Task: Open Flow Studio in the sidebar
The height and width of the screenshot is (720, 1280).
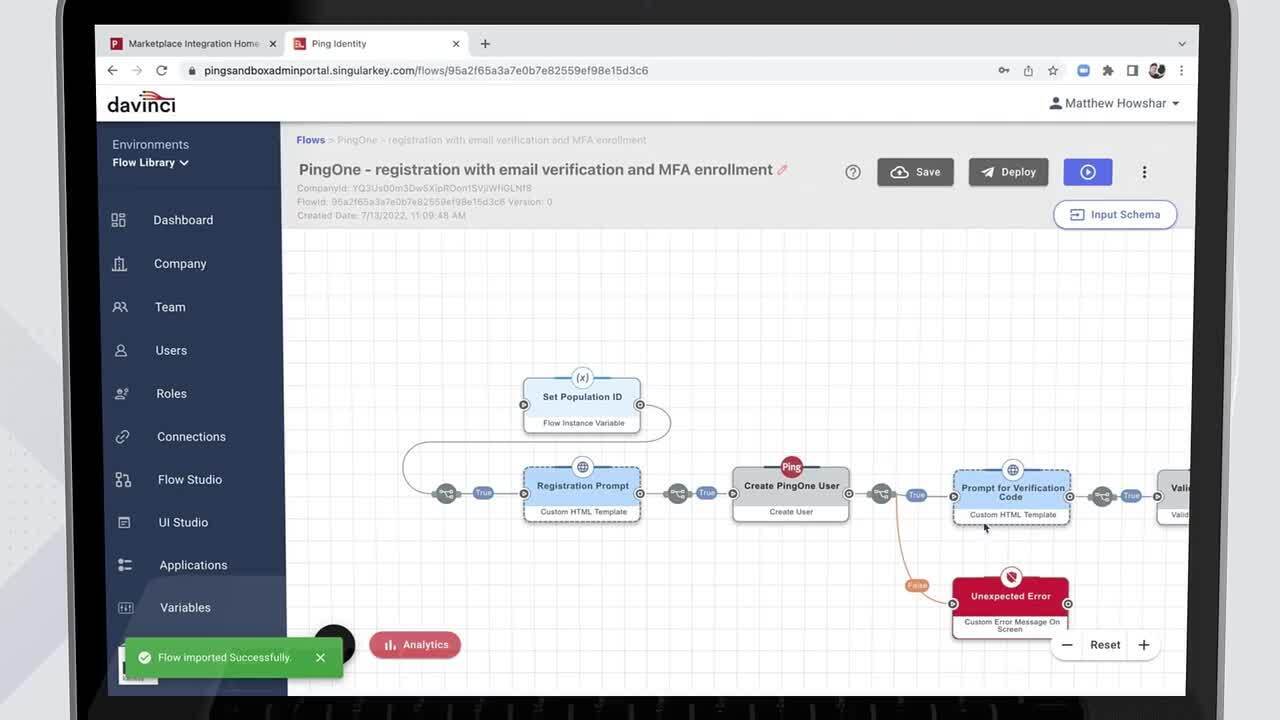Action: pyautogui.click(x=189, y=480)
